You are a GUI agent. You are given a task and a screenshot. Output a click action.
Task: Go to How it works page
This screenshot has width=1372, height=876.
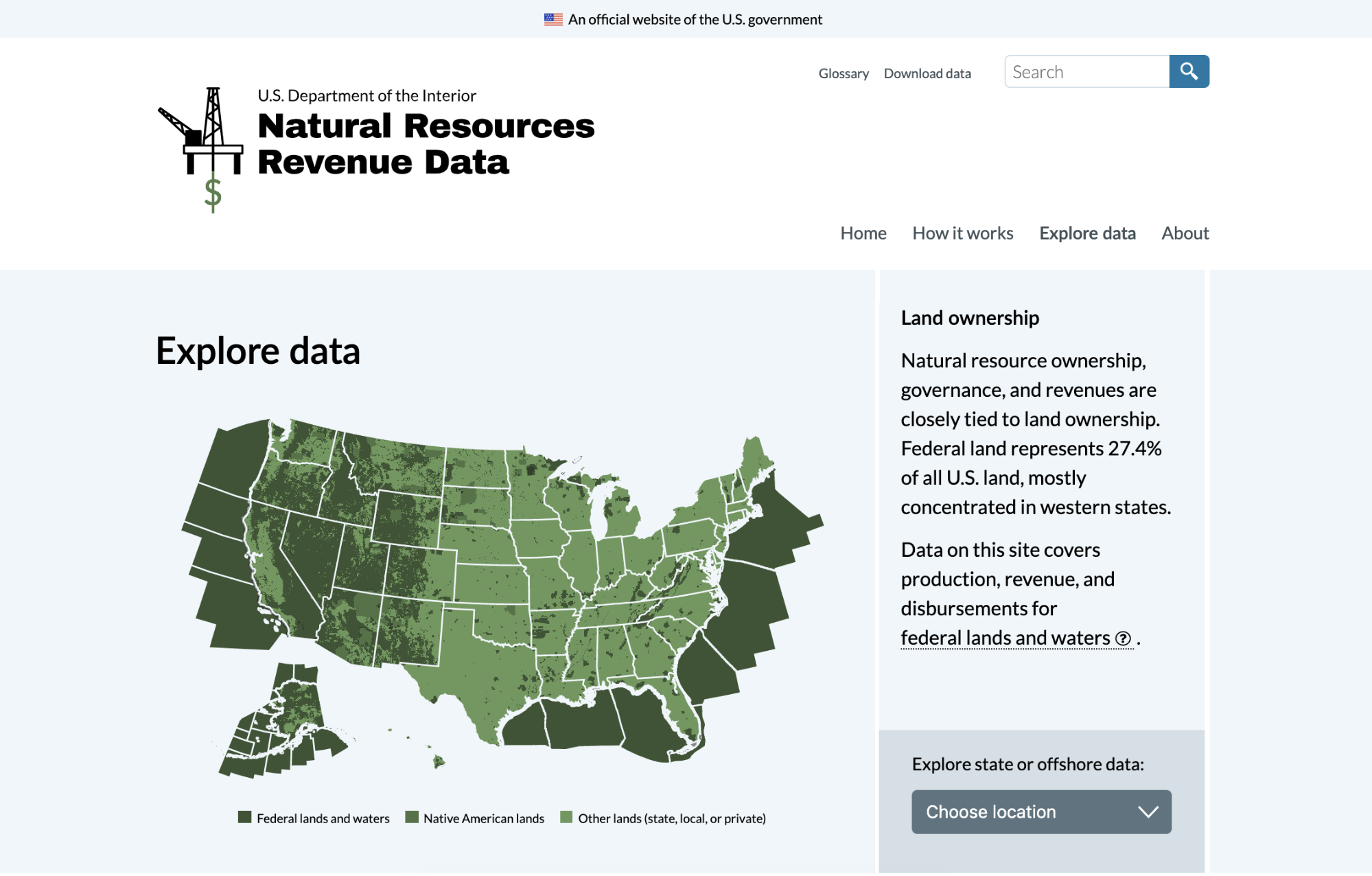[x=962, y=233]
